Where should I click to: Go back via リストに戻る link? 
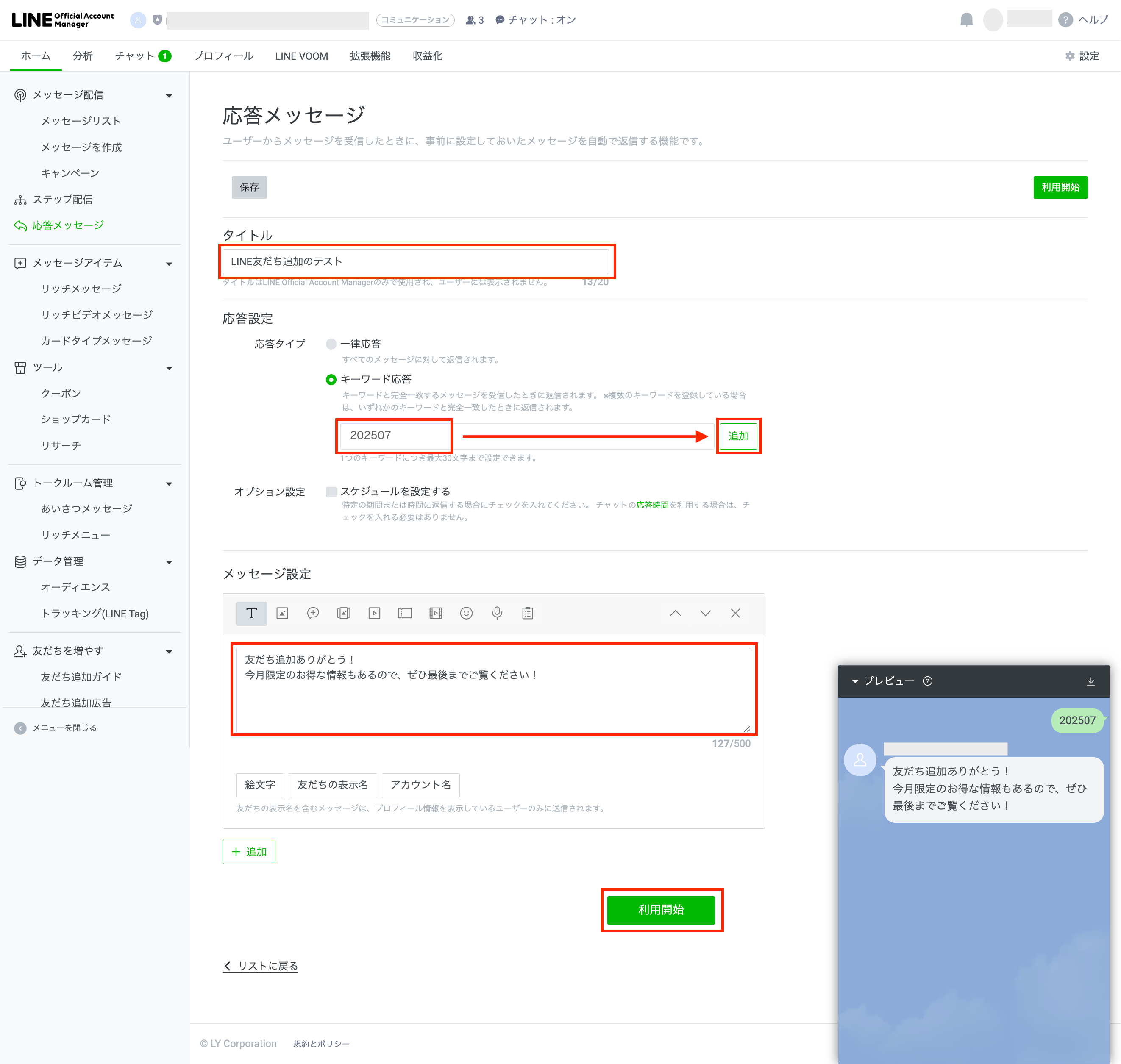click(x=261, y=967)
